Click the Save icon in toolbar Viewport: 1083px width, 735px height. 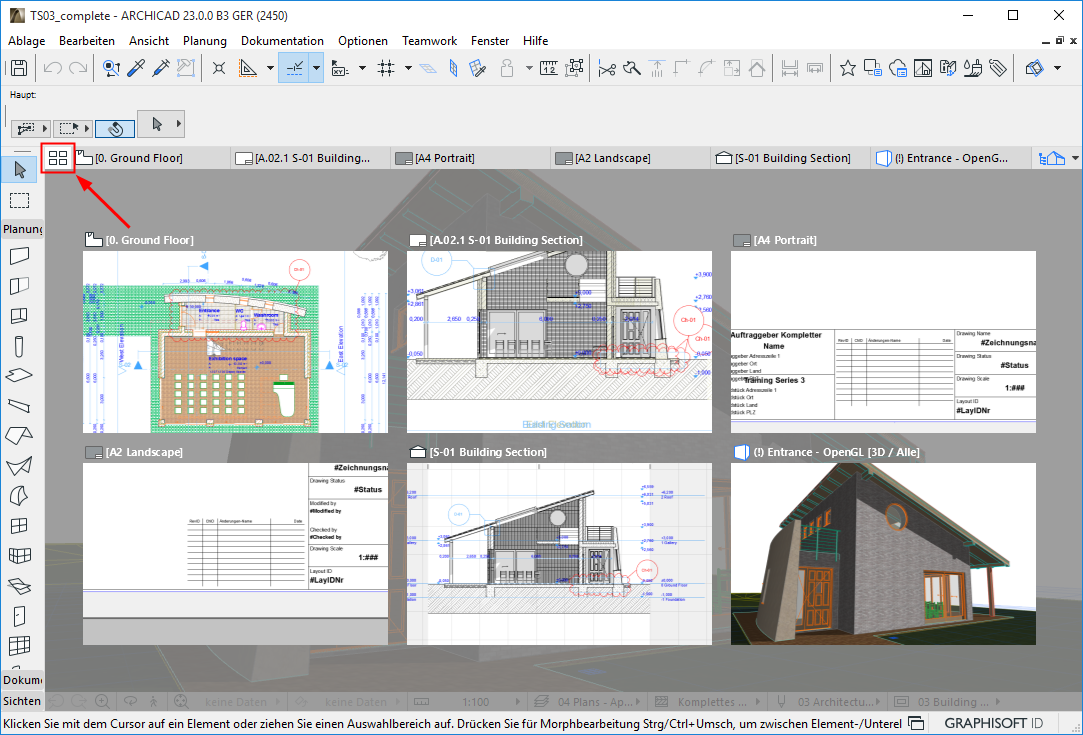tap(18, 68)
